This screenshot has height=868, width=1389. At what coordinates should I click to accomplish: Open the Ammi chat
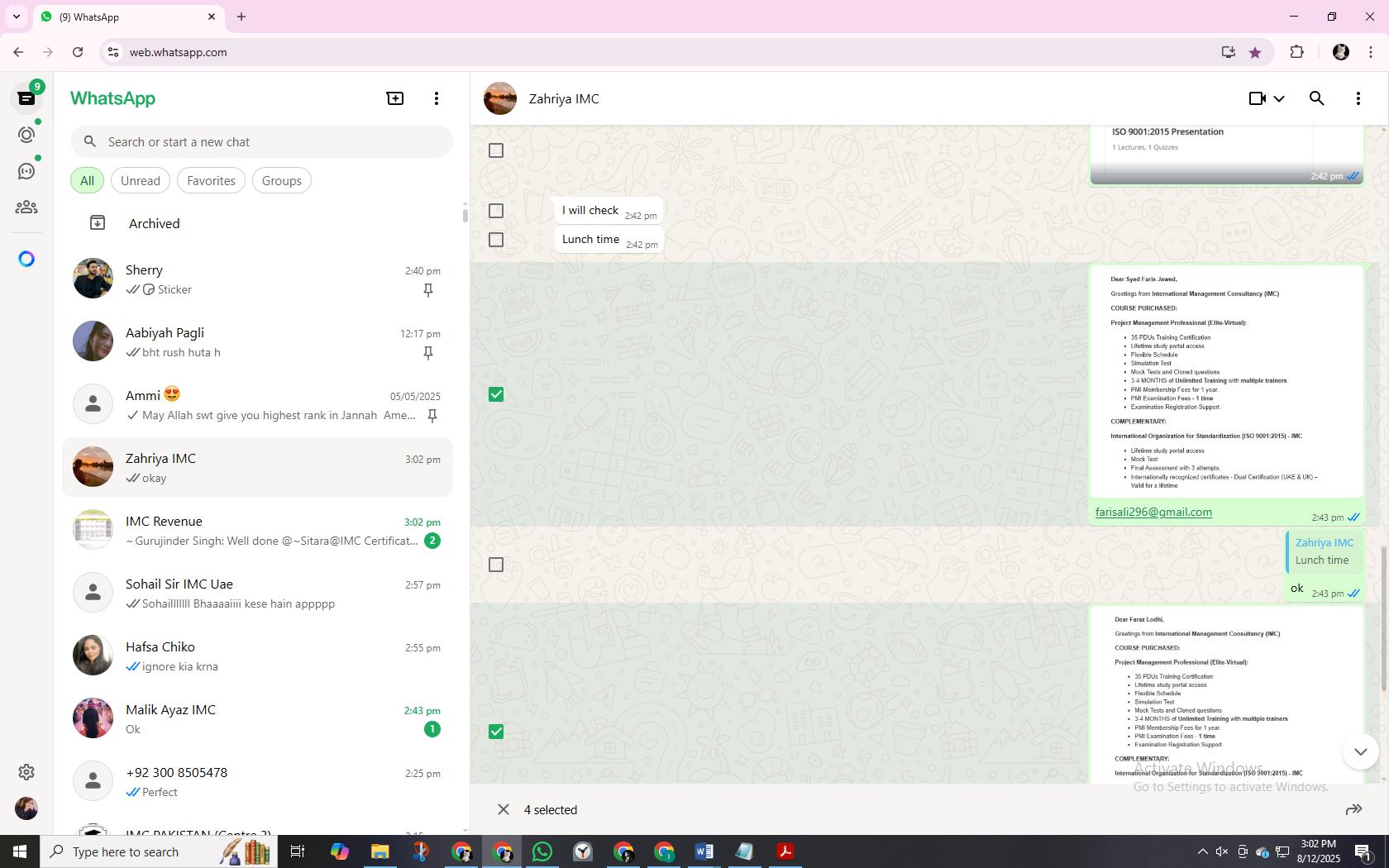tap(258, 403)
